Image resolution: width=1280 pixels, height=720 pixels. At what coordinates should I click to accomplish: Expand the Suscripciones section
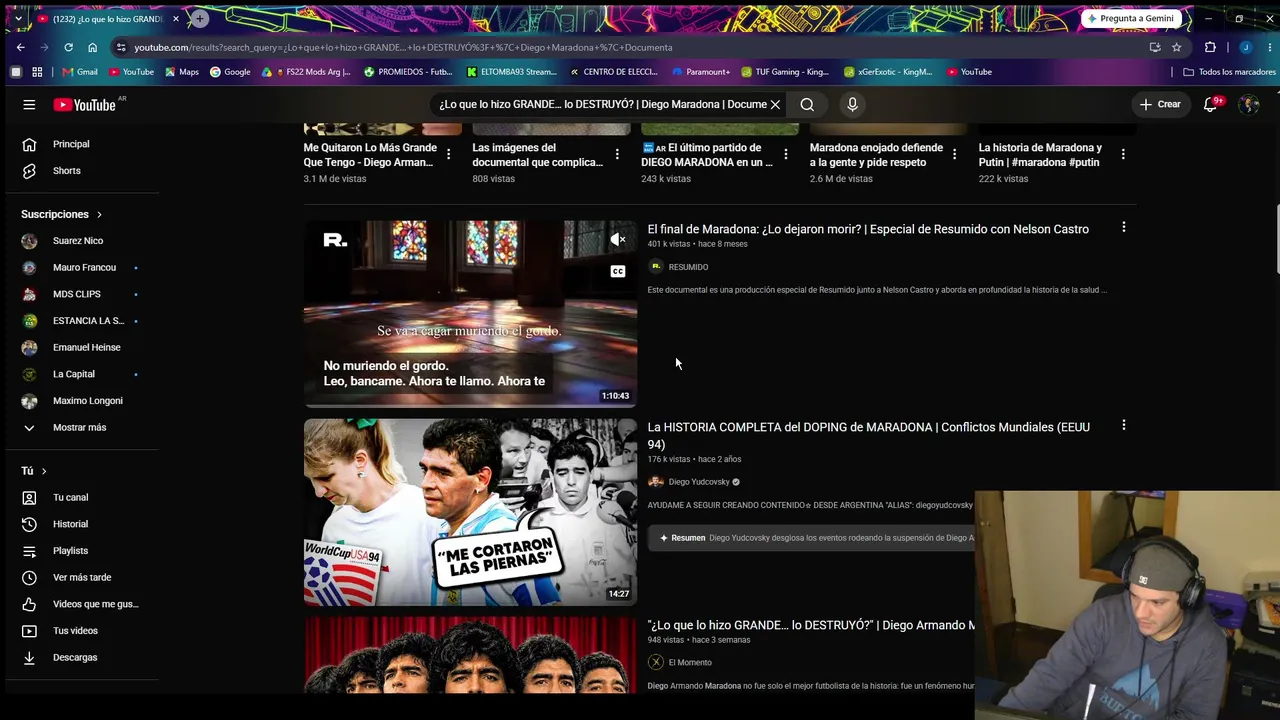[62, 214]
